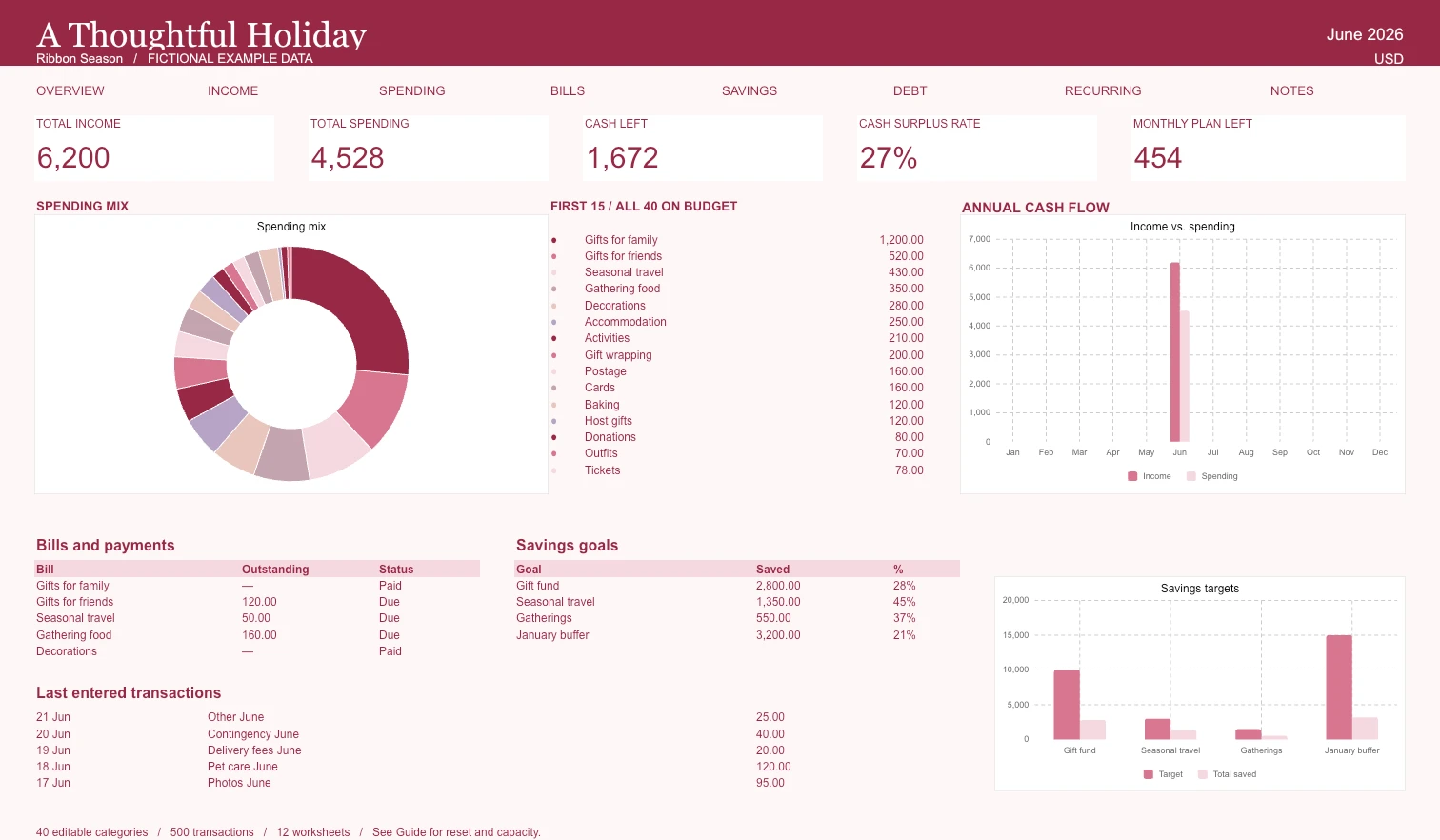Click the January buffer goal row
Screen dimensions: 1440x840
[737, 635]
